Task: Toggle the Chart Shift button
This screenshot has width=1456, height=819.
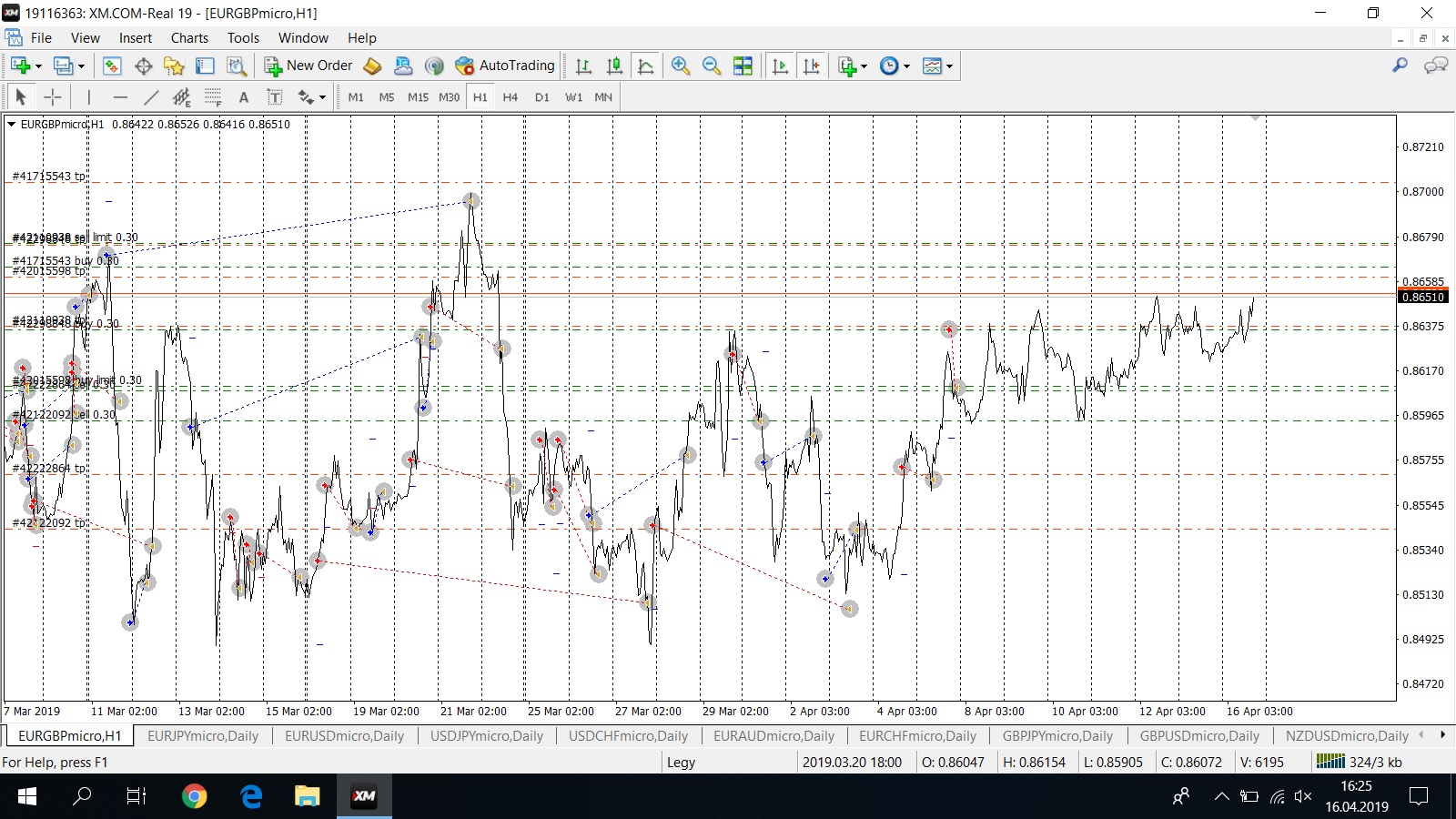Action: click(x=811, y=66)
